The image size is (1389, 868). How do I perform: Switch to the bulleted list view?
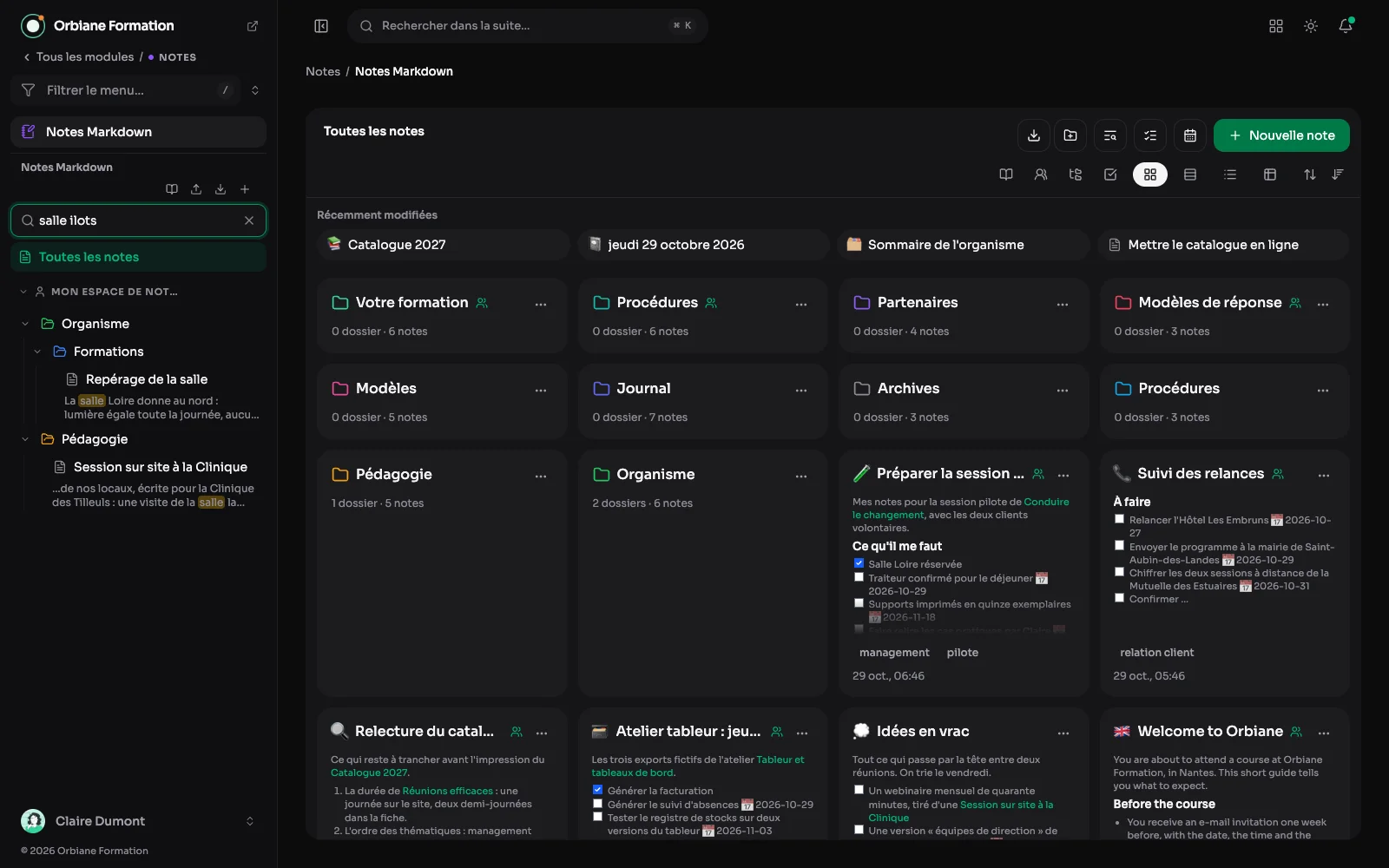[x=1230, y=174]
